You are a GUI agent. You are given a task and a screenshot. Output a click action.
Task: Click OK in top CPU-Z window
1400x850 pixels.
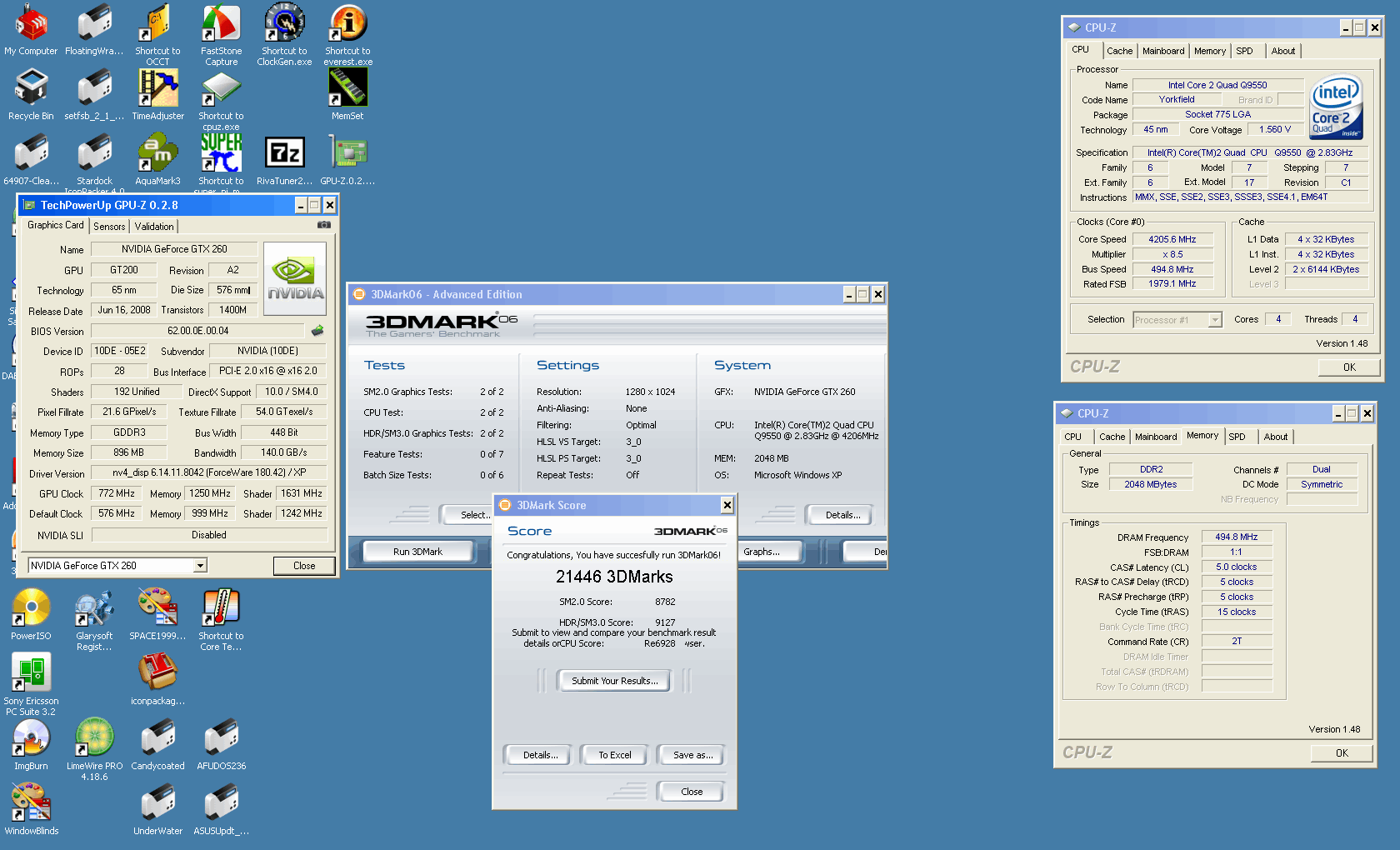(x=1349, y=367)
